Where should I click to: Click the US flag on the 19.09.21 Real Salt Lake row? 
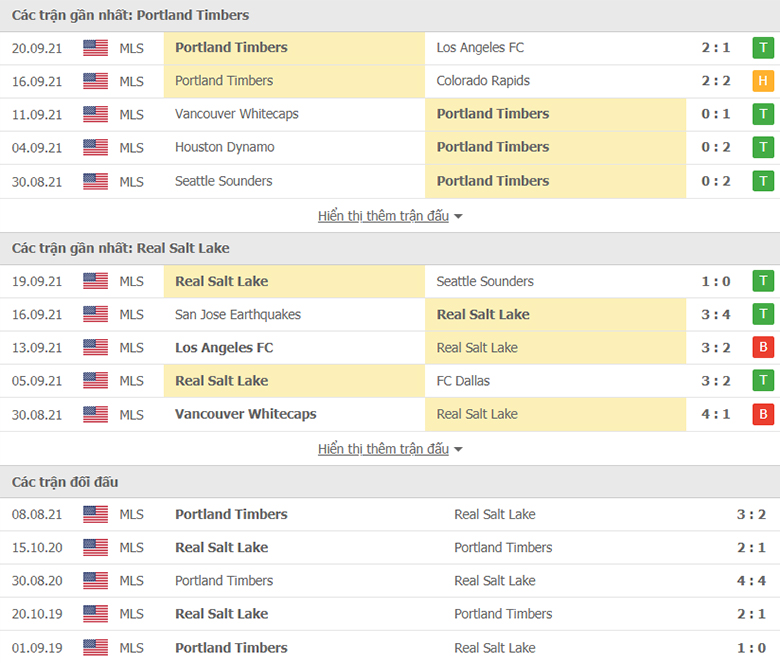pos(96,281)
